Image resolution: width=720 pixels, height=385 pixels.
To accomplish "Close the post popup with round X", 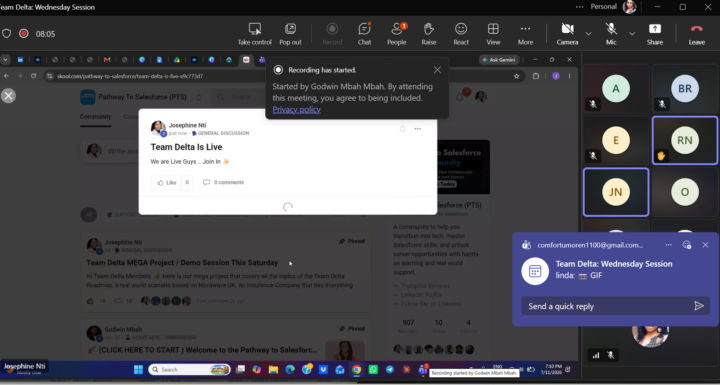I will coord(8,96).
